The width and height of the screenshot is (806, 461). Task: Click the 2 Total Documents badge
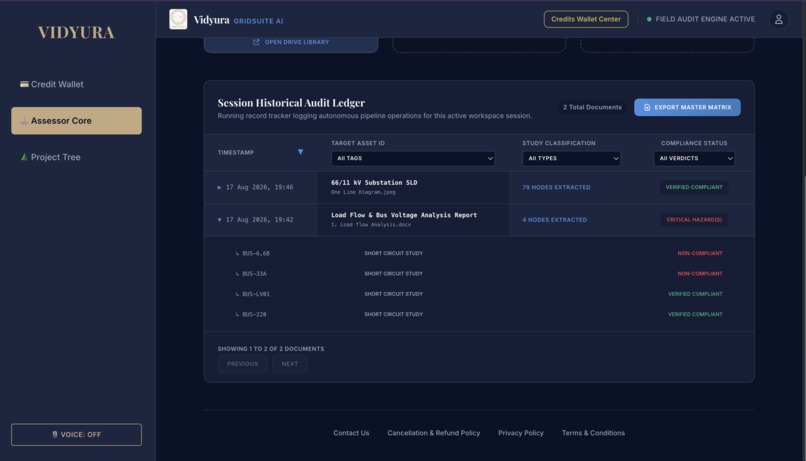[x=592, y=107]
